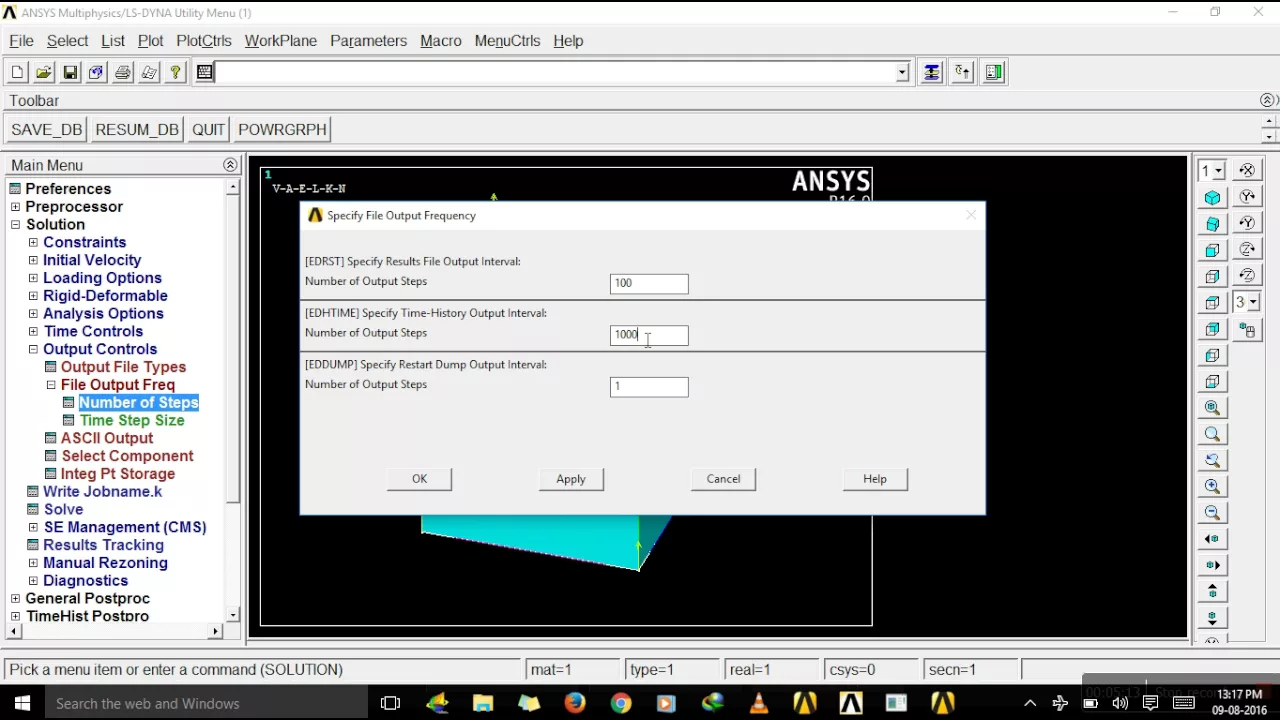This screenshot has height=720, width=1280.
Task: Click the Open ANSYS File folder icon
Action: click(x=43, y=72)
